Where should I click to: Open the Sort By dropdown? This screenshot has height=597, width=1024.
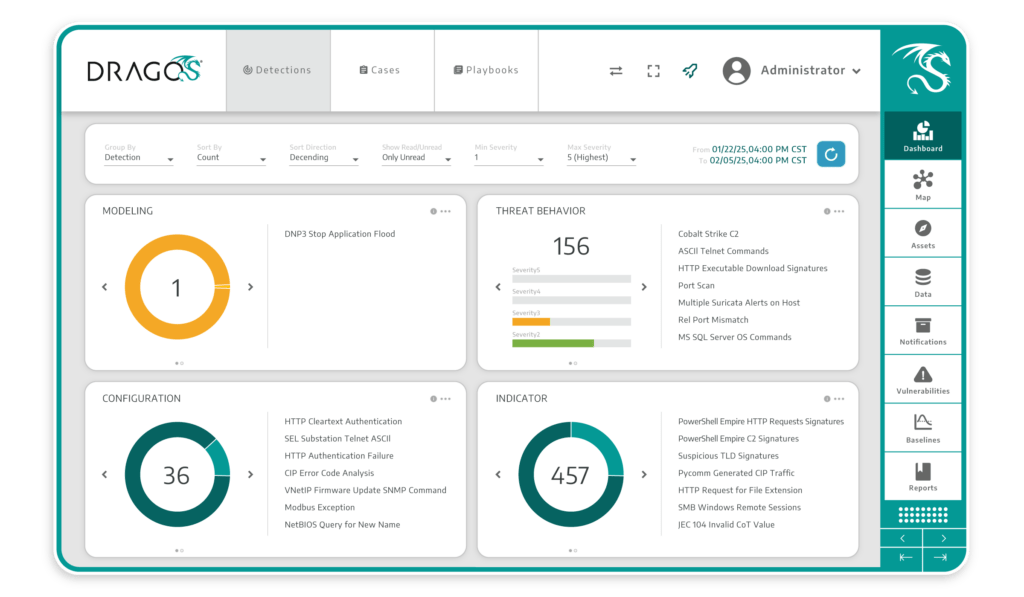point(231,157)
